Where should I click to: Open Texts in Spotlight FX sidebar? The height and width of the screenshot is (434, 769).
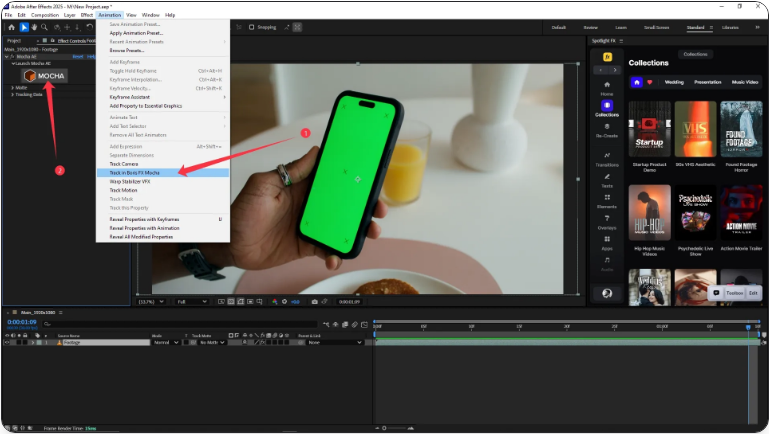click(607, 178)
